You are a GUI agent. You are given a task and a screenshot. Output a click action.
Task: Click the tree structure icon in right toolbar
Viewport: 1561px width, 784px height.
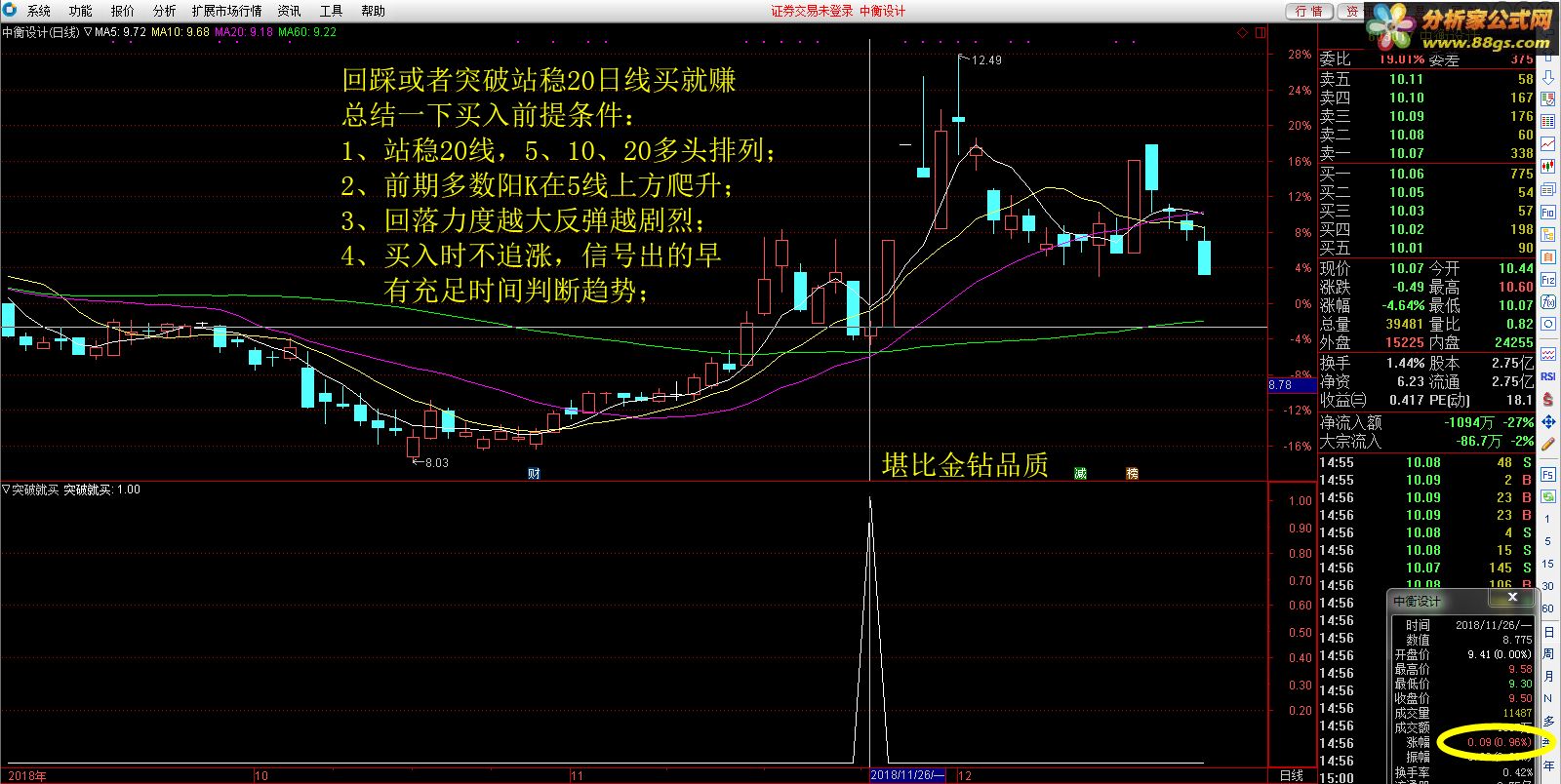(1548, 234)
